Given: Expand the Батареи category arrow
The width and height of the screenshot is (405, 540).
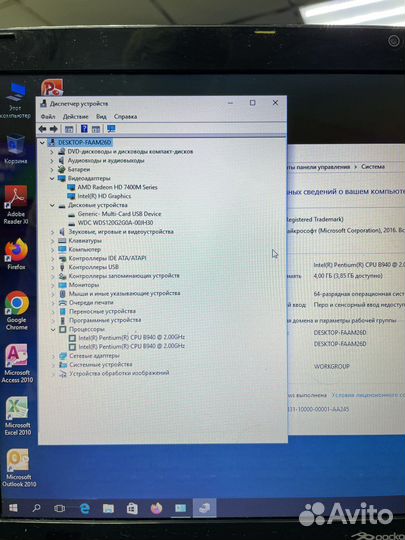Looking at the screenshot, I should click(52, 169).
